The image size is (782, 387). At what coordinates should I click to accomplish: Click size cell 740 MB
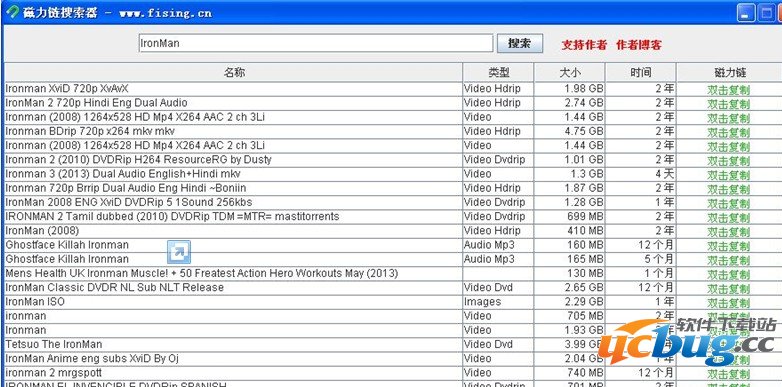570,373
